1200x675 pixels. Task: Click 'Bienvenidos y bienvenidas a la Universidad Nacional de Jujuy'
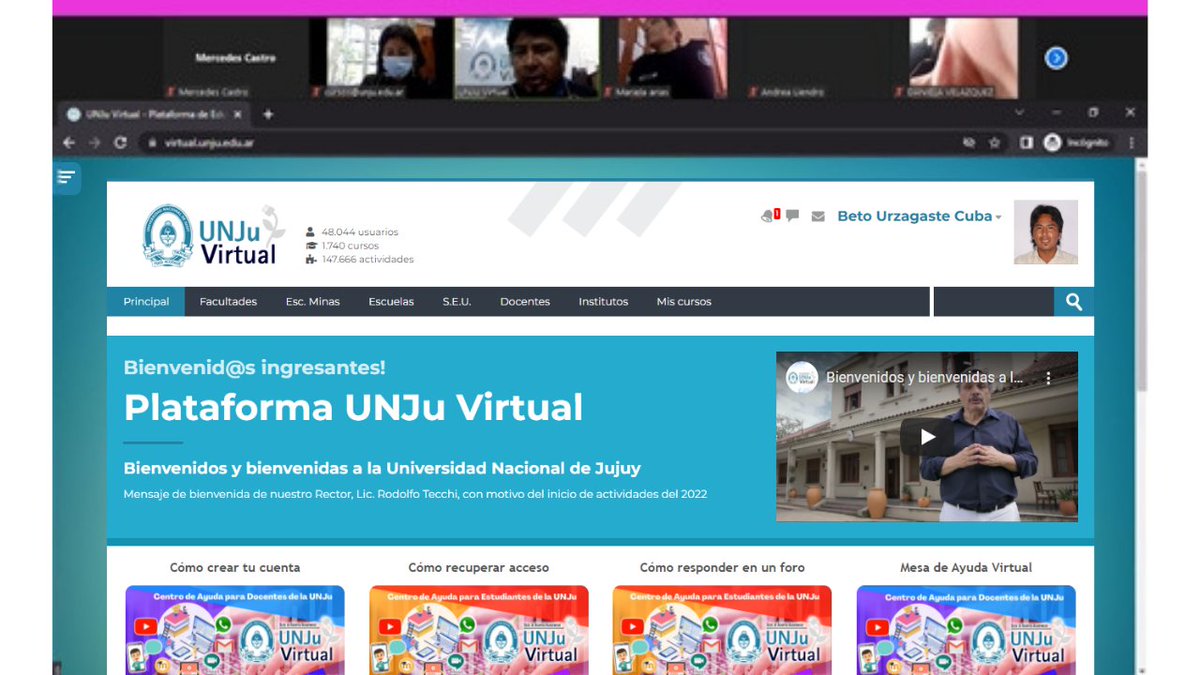point(382,468)
